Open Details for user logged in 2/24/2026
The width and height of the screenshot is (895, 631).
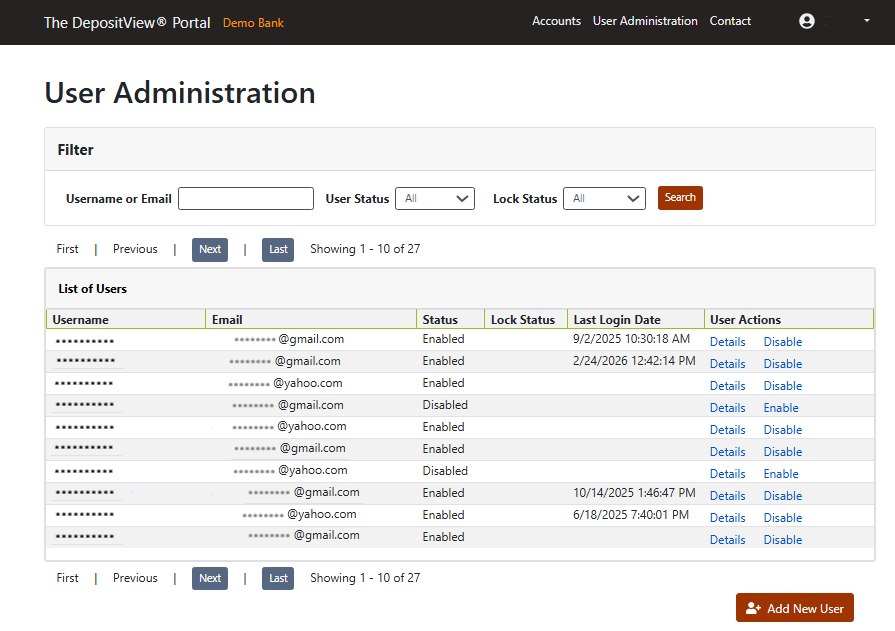[728, 364]
